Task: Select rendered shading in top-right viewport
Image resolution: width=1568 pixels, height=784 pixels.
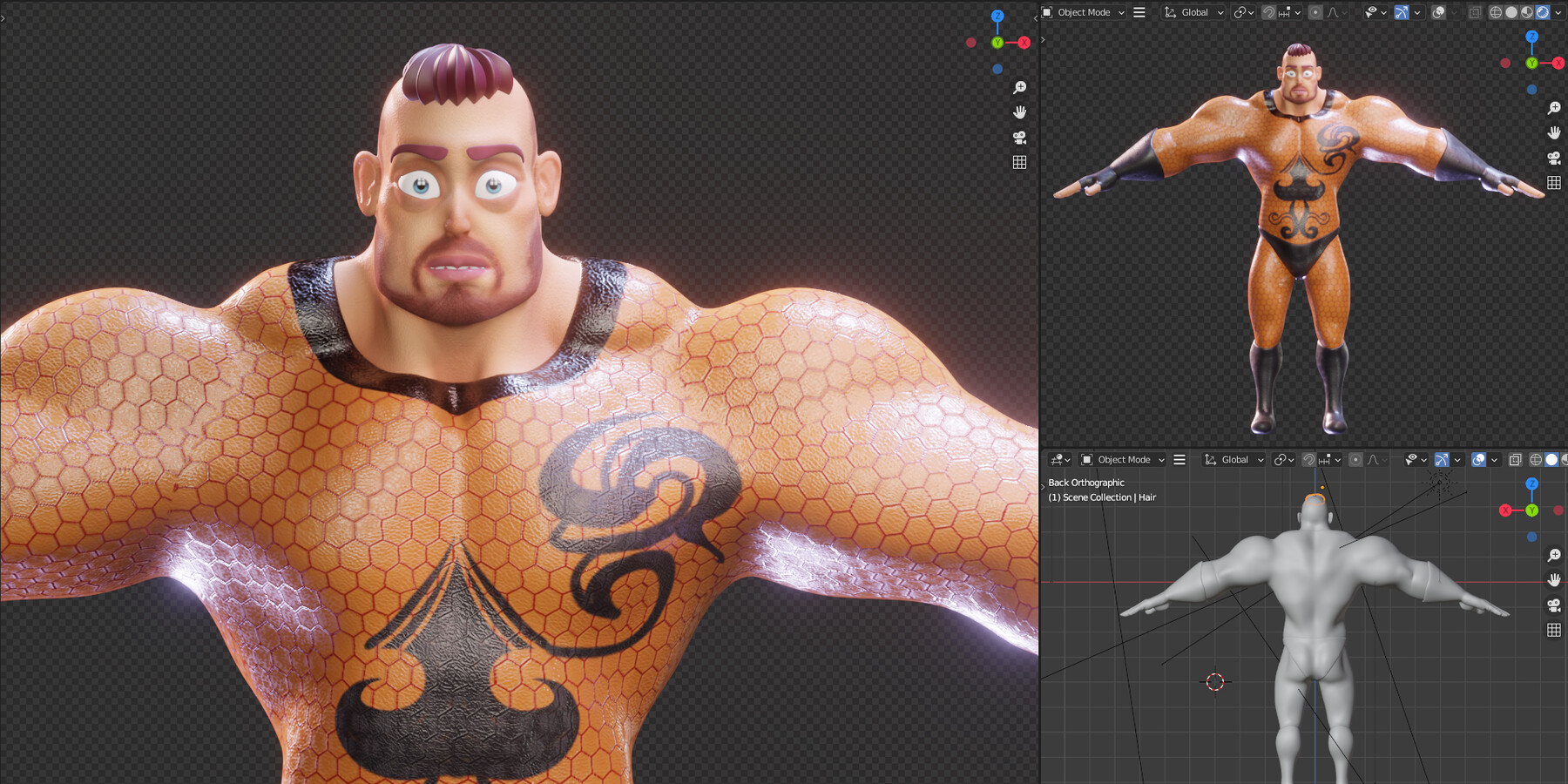Action: (x=1543, y=12)
